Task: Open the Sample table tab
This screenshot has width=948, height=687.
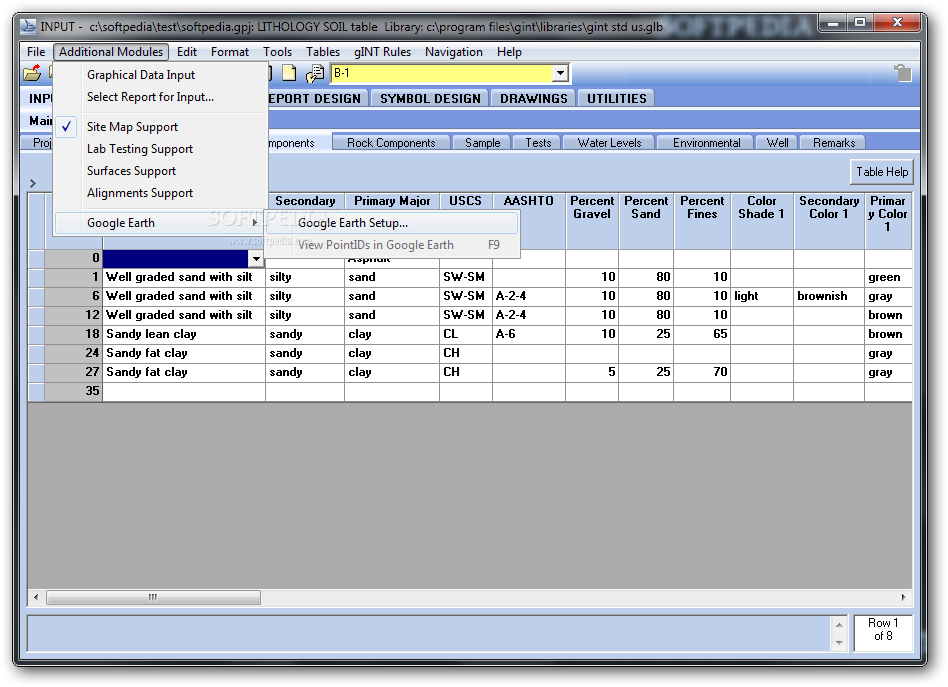Action: point(482,143)
